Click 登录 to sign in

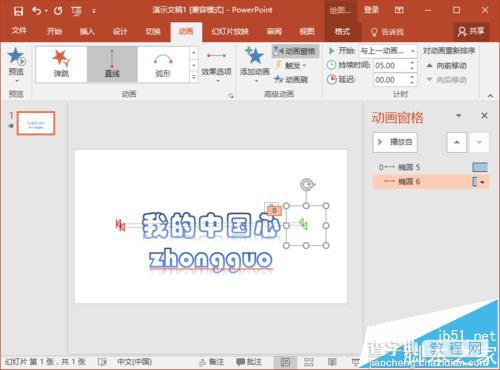tap(371, 10)
